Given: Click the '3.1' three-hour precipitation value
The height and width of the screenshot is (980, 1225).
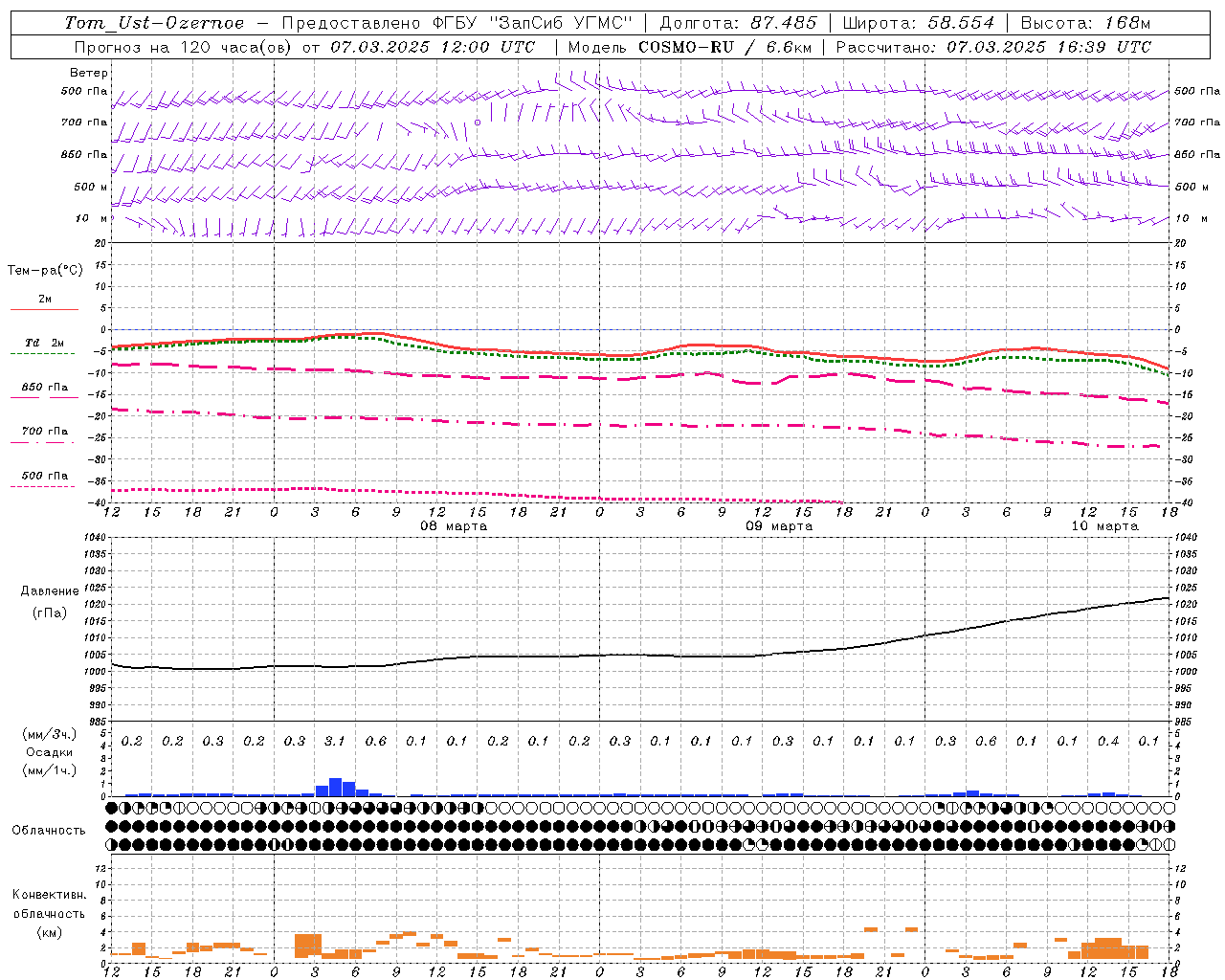Looking at the screenshot, I should point(335,741).
